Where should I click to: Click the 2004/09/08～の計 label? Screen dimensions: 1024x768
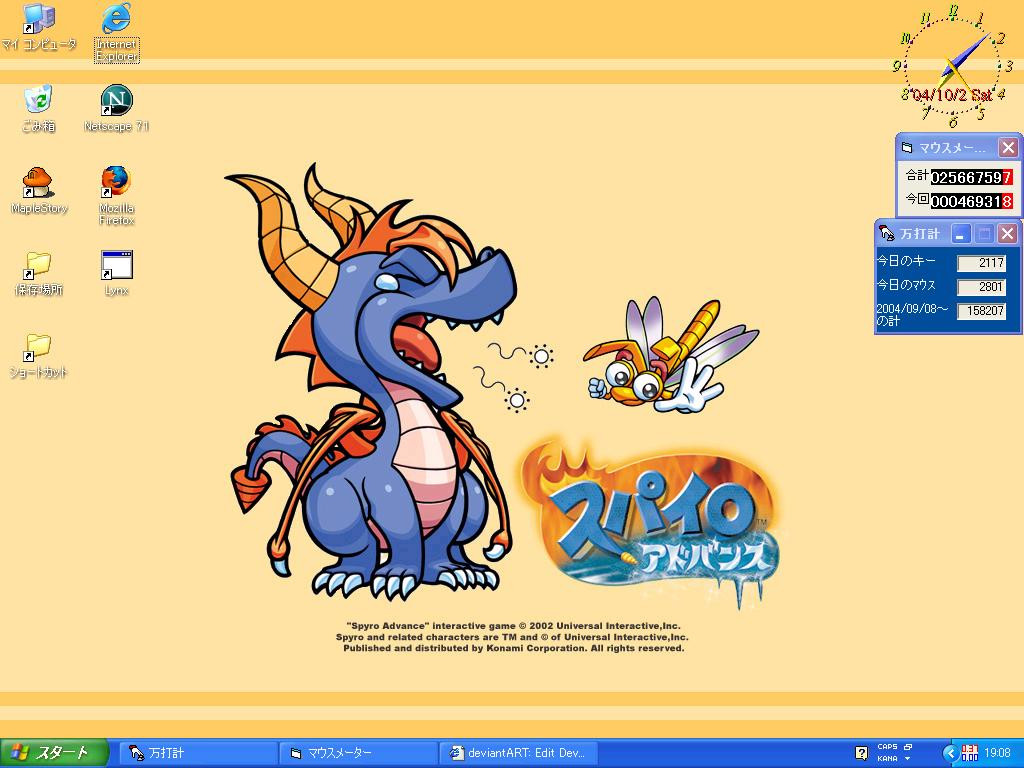[912, 314]
